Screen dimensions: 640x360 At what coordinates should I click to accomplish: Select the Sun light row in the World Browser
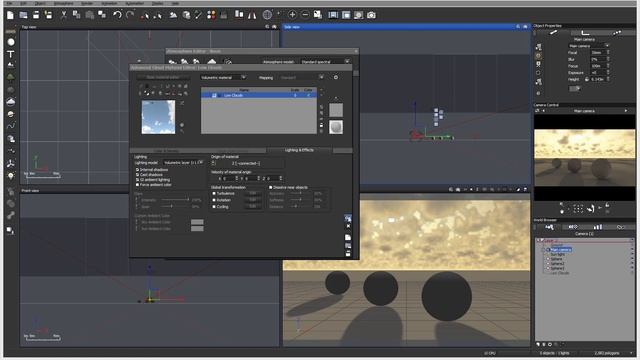[557, 254]
